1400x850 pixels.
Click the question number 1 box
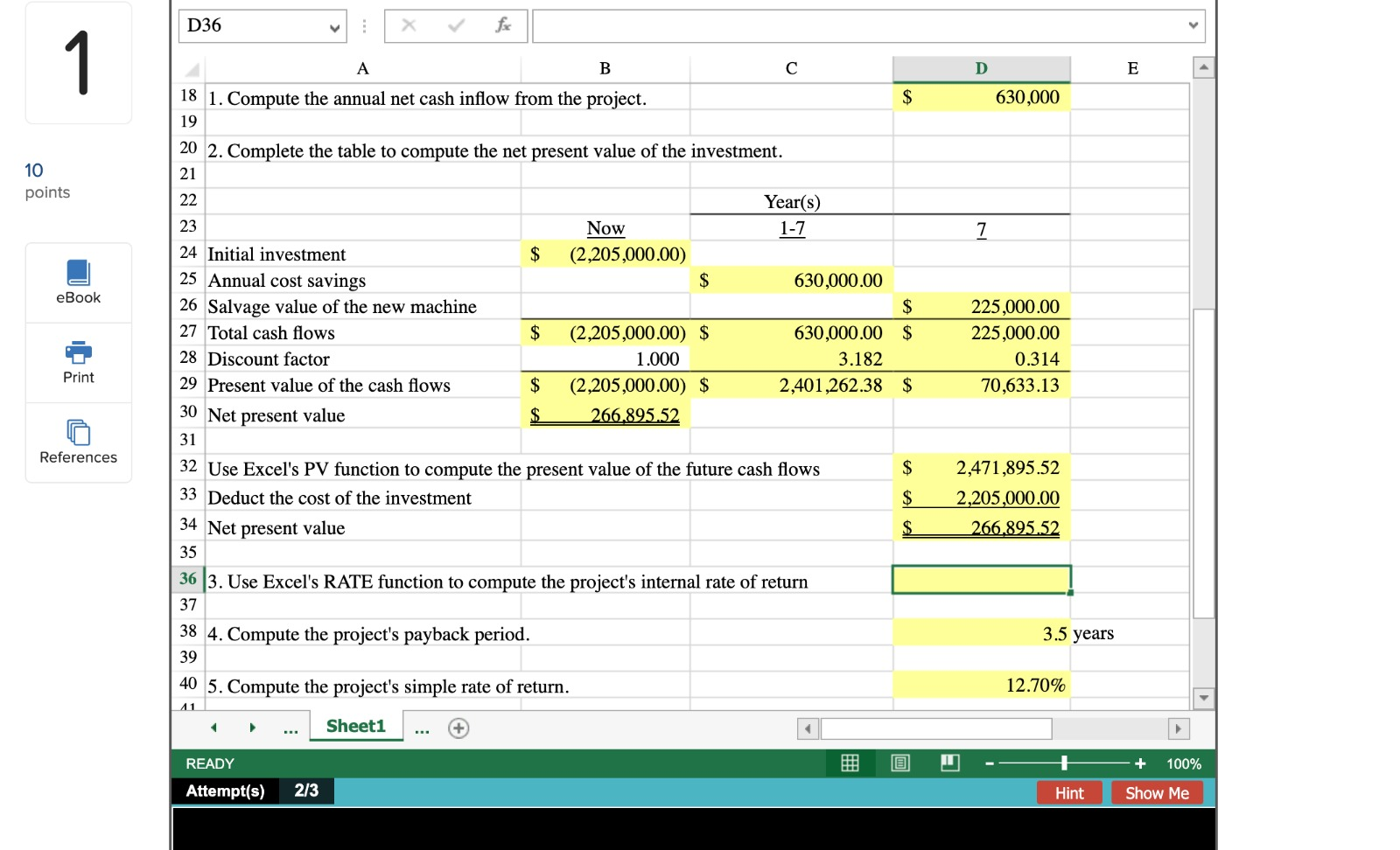pos(78,63)
